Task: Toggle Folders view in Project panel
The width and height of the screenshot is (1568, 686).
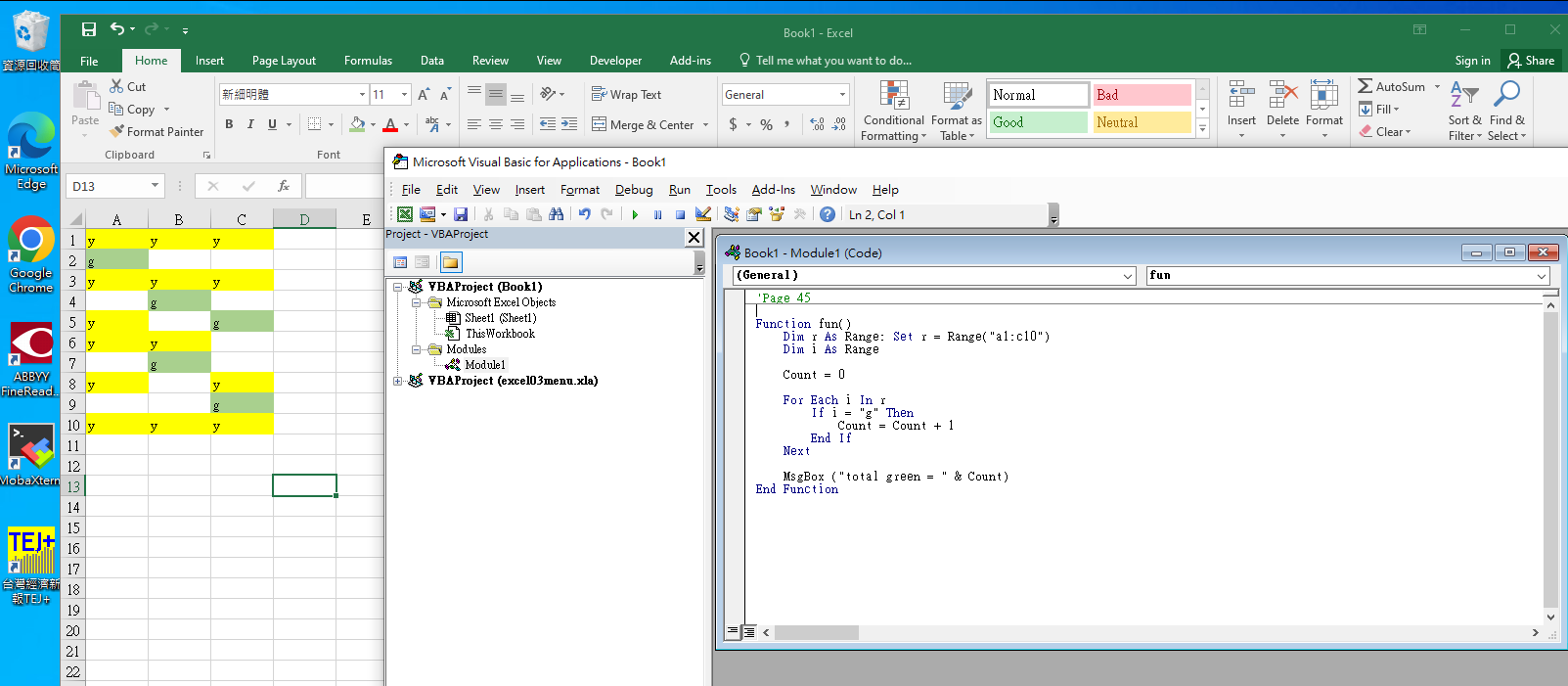Action: point(450,262)
